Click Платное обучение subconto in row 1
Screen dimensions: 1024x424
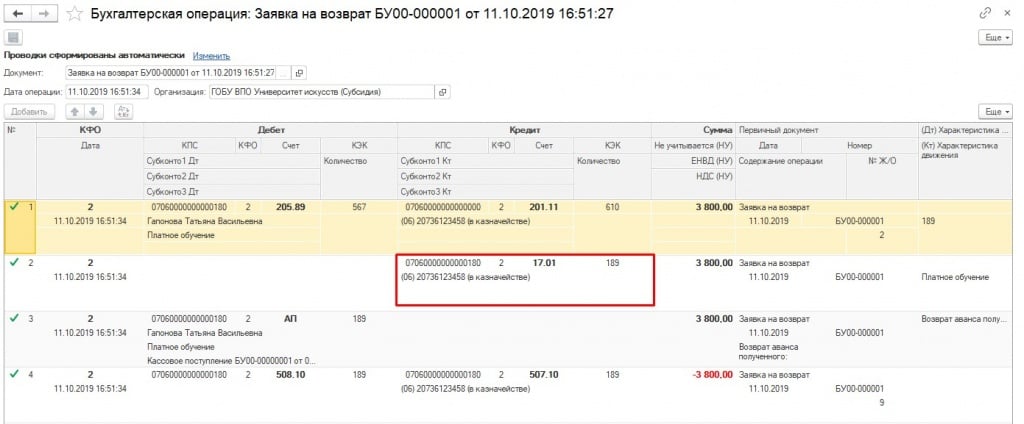(x=182, y=235)
